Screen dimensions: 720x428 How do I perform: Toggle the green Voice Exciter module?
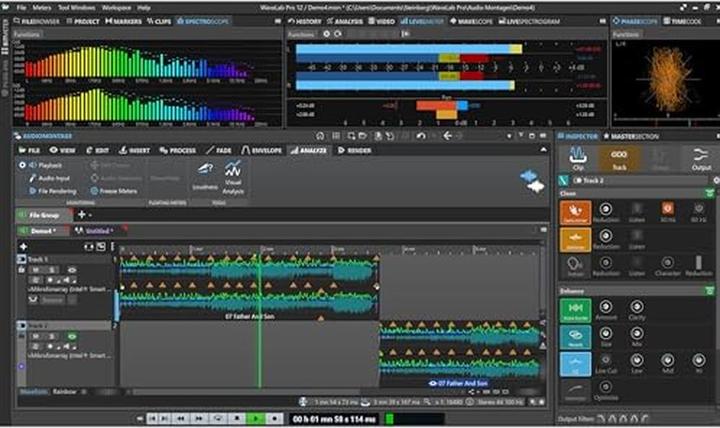(575, 310)
